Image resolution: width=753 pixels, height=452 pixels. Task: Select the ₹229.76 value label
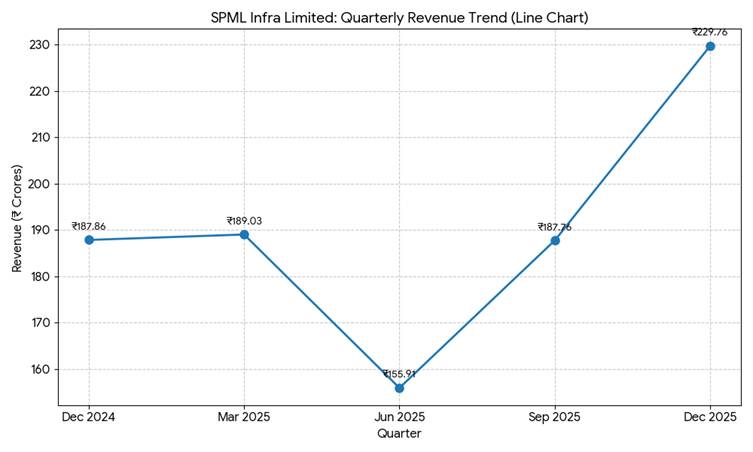[710, 32]
